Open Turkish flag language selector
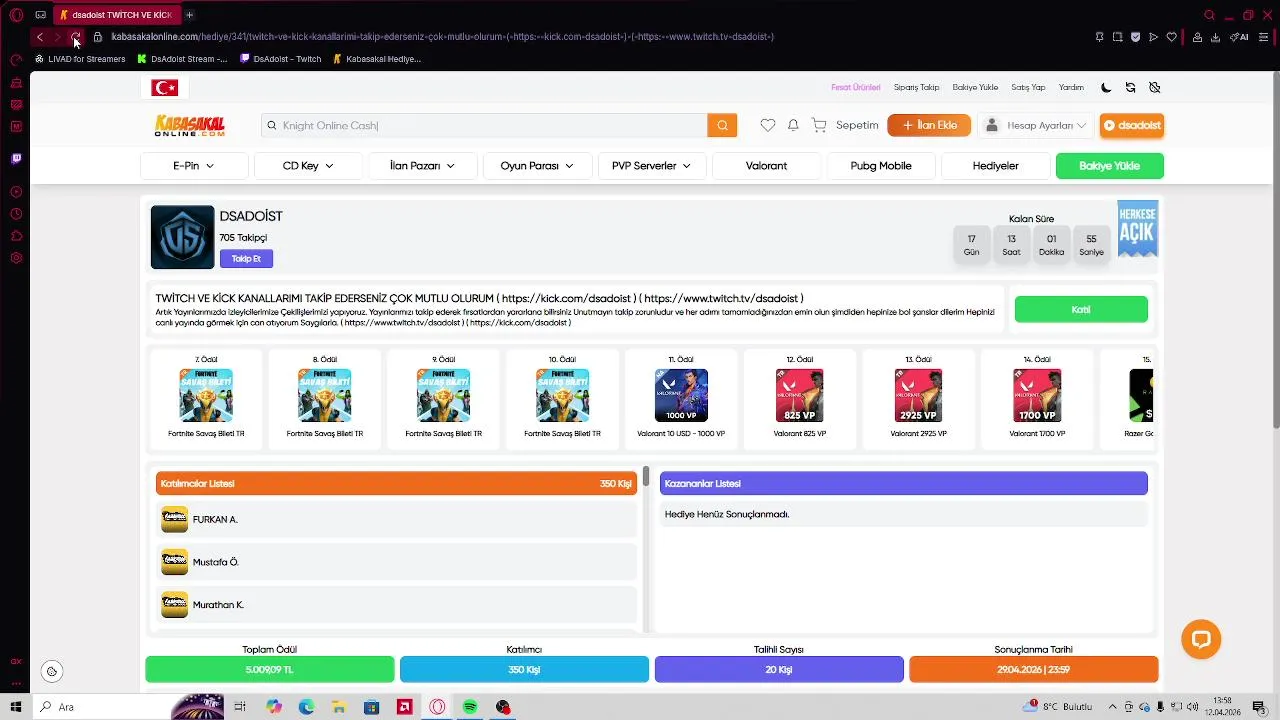This screenshot has width=1280, height=720. (x=165, y=88)
